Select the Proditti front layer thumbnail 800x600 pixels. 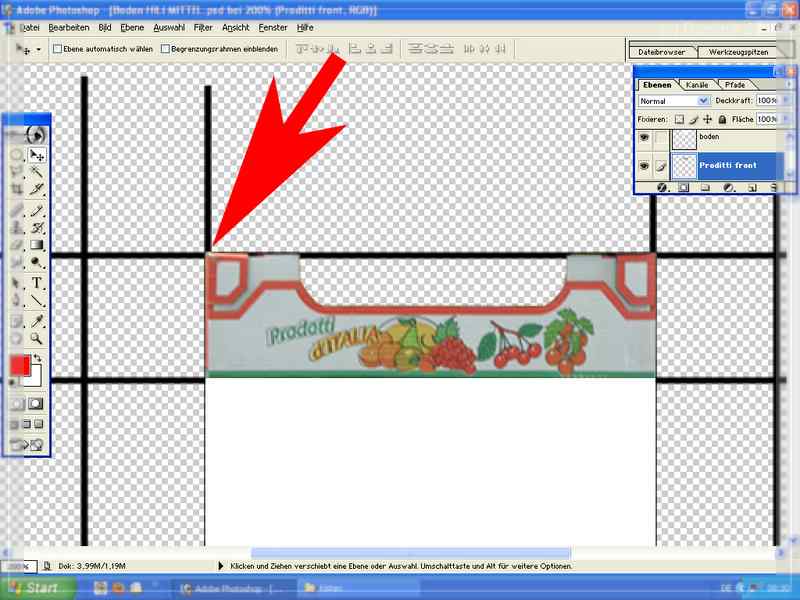click(x=684, y=166)
